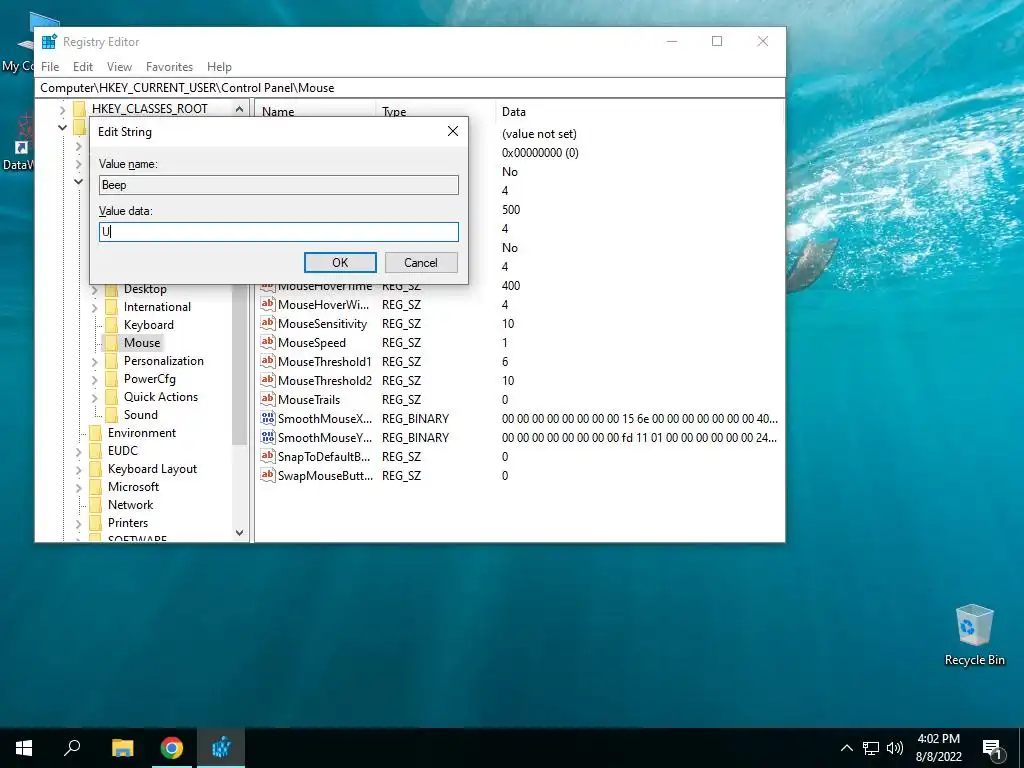This screenshot has width=1024, height=768.
Task: Expand the HKEY_CLASSES_ROOT key
Action: (63, 109)
